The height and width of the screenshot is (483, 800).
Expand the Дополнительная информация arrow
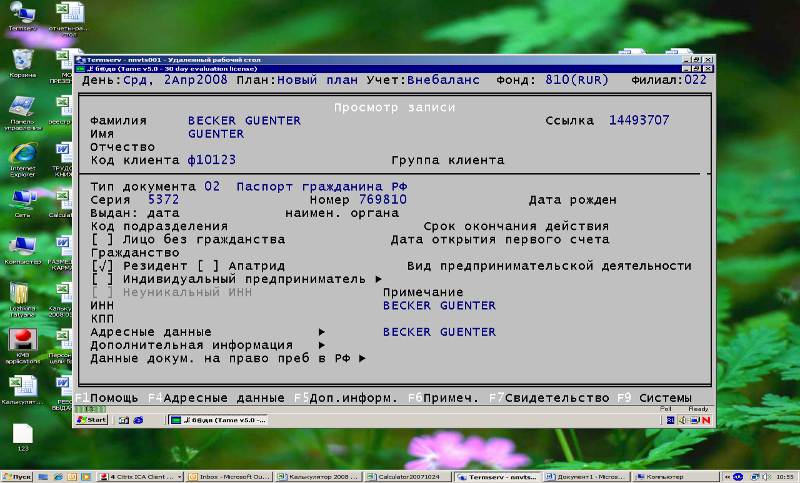coord(321,346)
